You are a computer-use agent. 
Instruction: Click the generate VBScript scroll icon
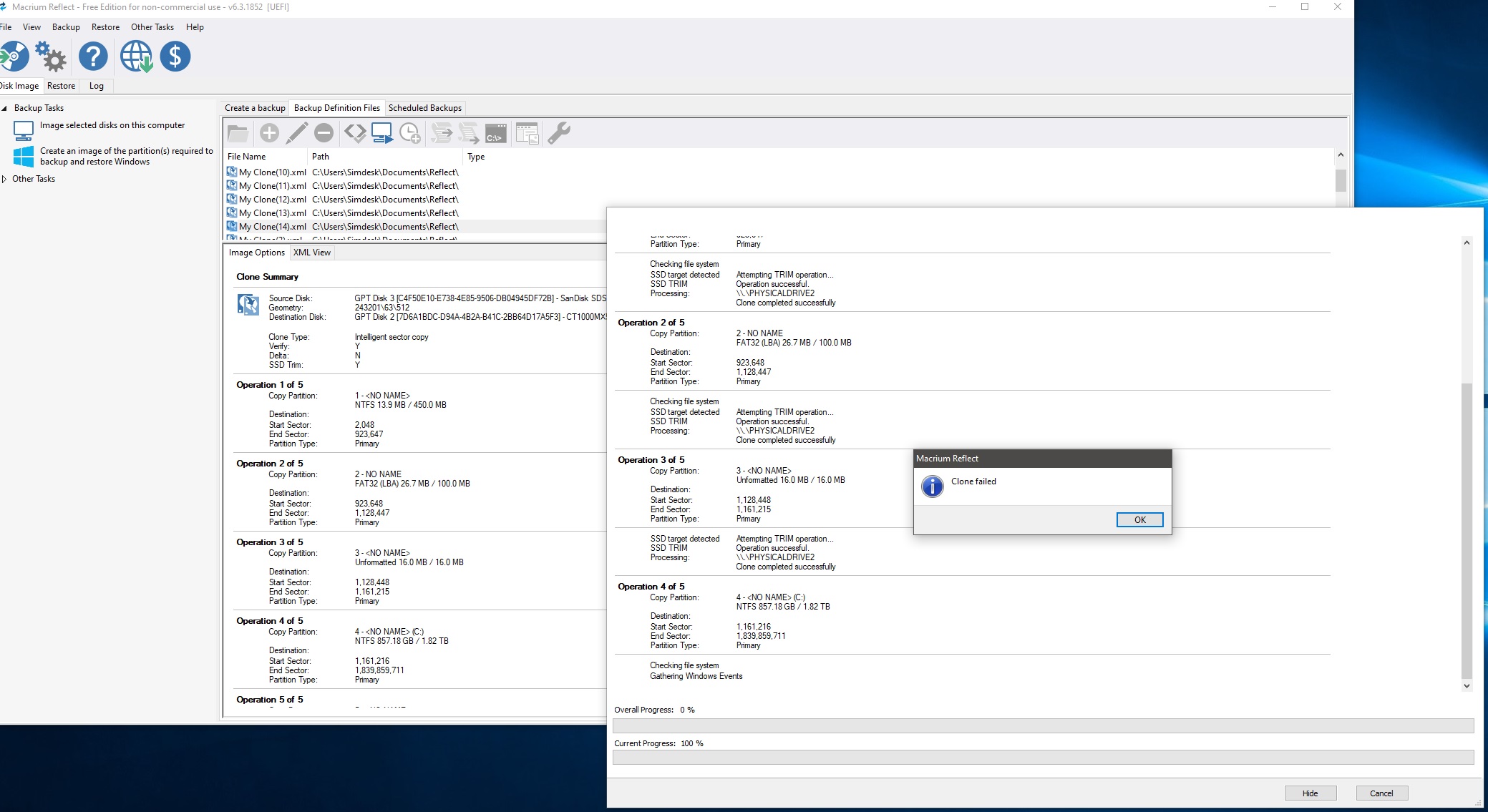pyautogui.click(x=442, y=133)
